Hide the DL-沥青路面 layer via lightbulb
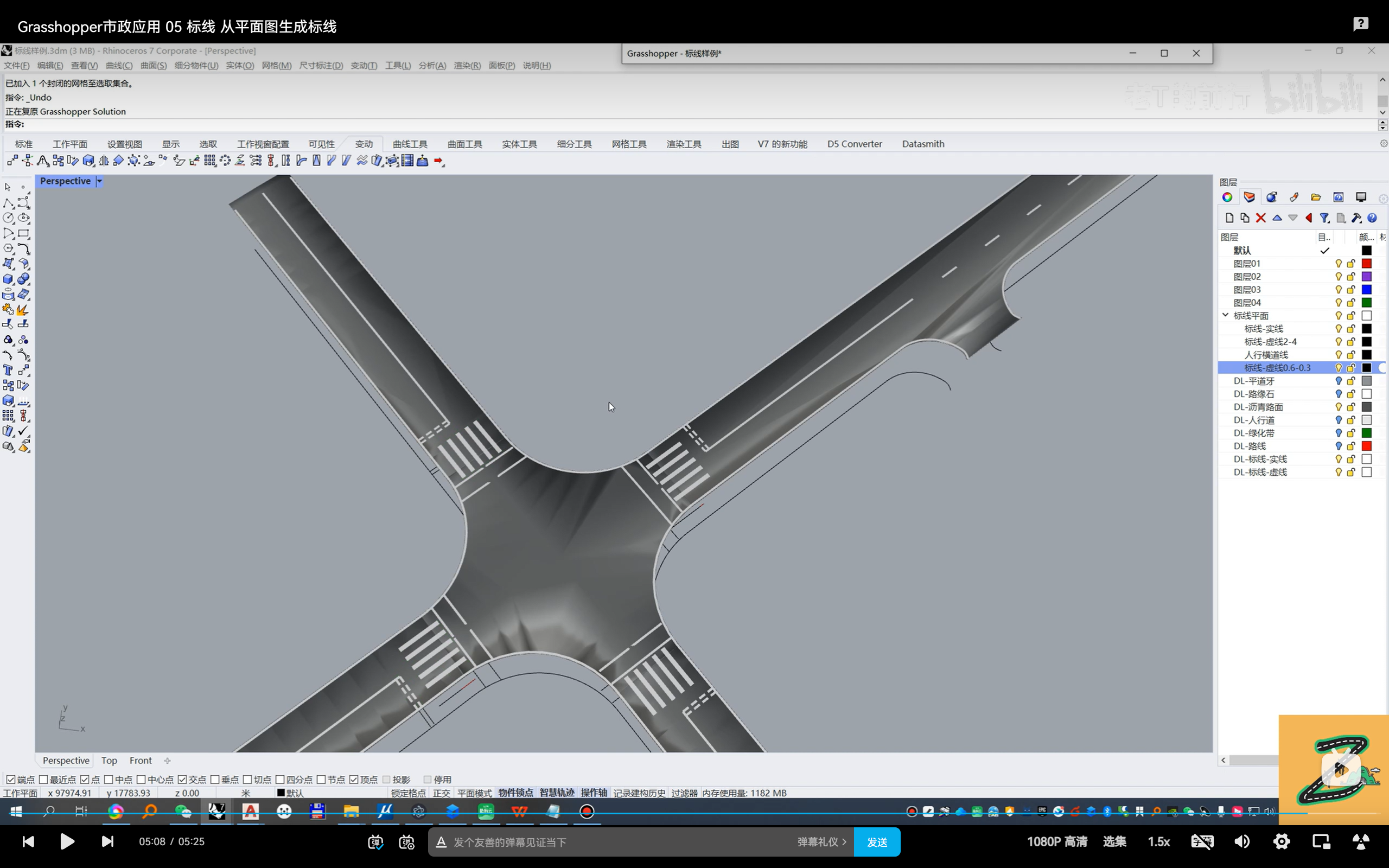This screenshot has height=868, width=1389. [1339, 407]
